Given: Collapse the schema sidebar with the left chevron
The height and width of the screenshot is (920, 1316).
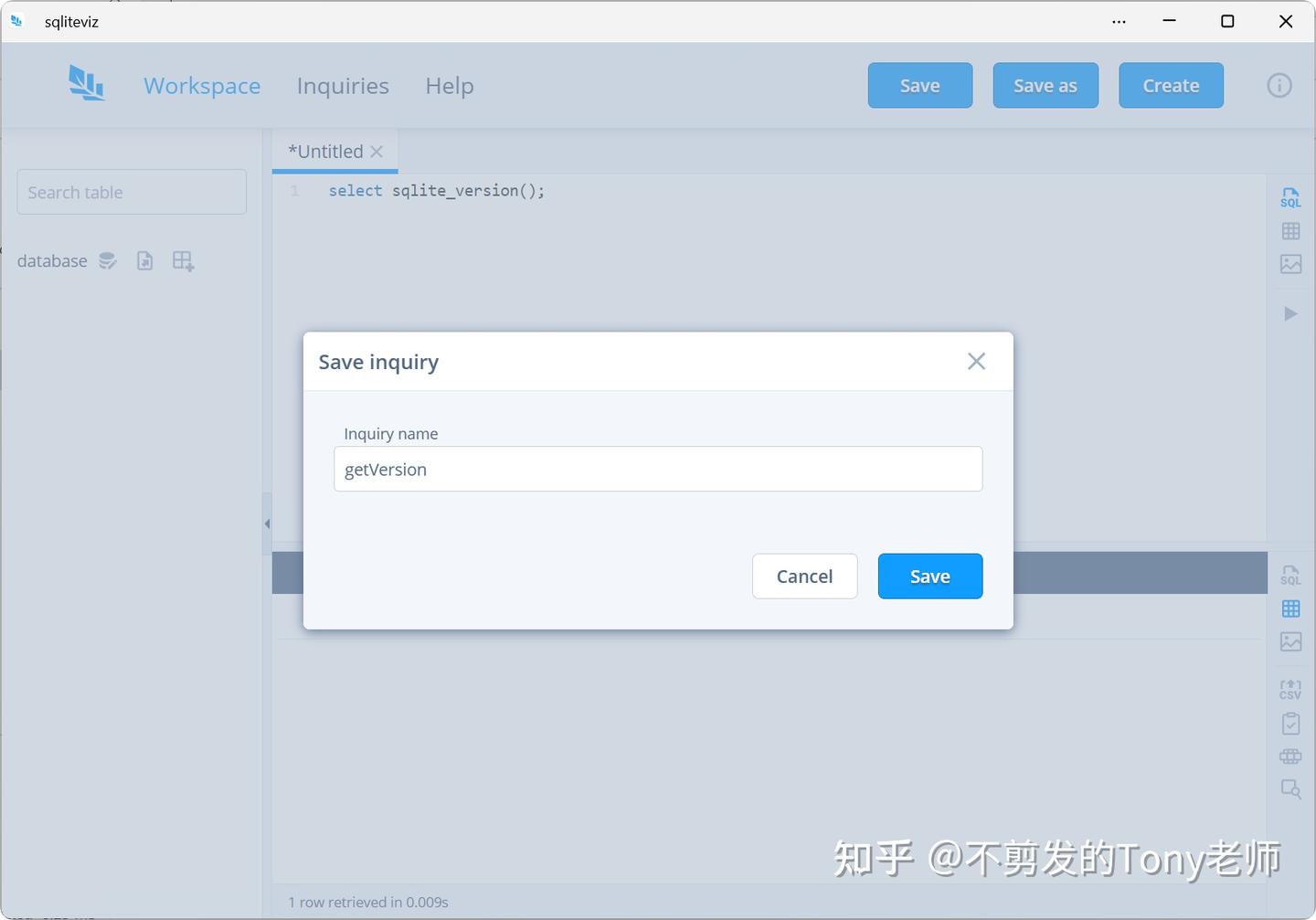Looking at the screenshot, I should coord(266,523).
